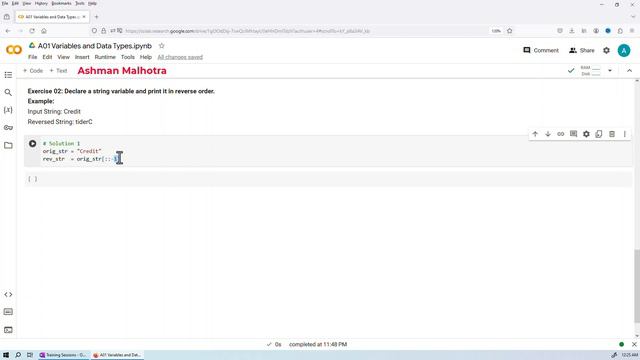Screen dimensions: 640x360
Task: Open the View menu in Colab
Action: point(63,57)
